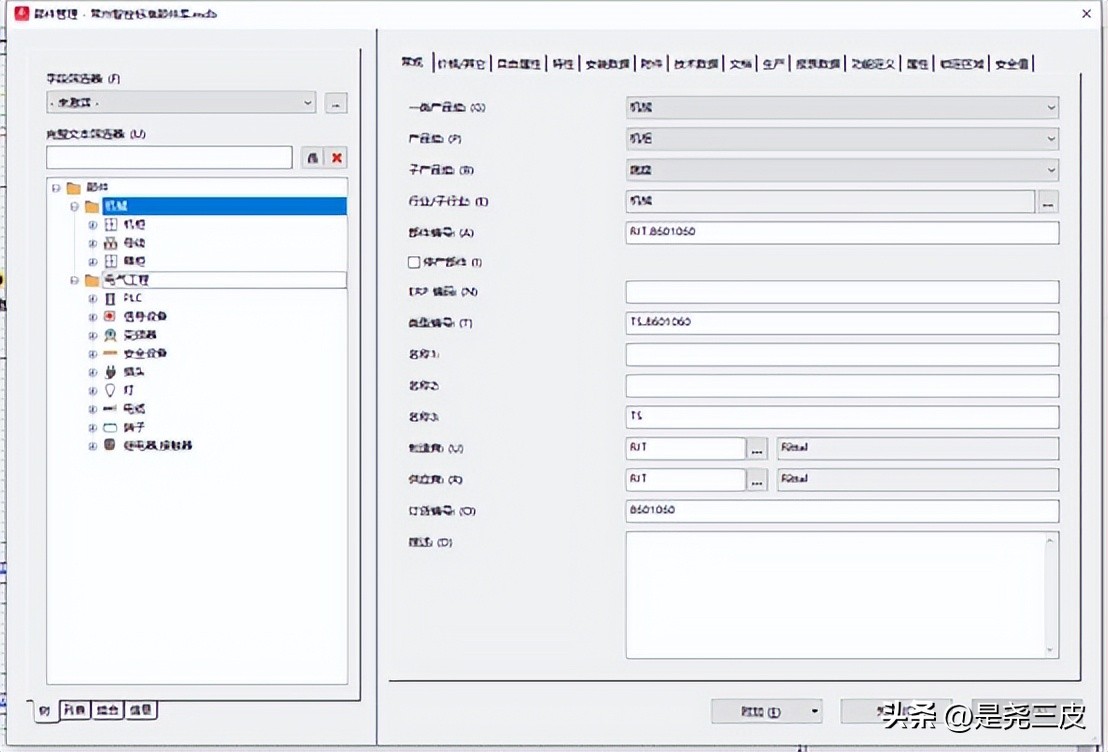Viewport: 1108px width, 752px height.
Task: Collapse the root node of the parts tree
Action: pos(56,188)
